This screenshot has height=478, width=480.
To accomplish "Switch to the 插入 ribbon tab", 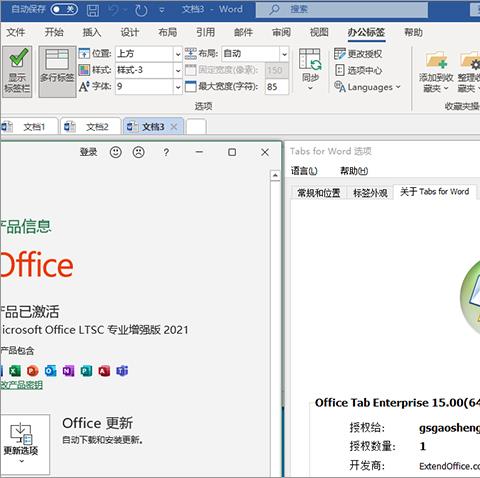I will tap(92, 32).
